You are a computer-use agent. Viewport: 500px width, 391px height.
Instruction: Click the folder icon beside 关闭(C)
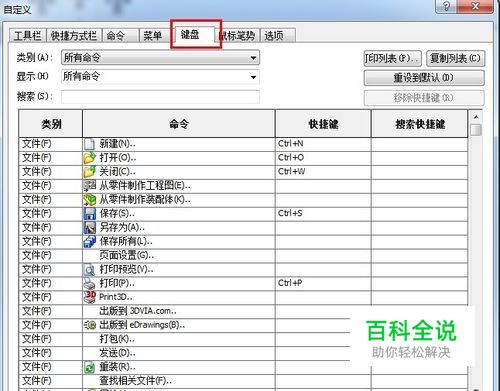pyautogui.click(x=89, y=172)
